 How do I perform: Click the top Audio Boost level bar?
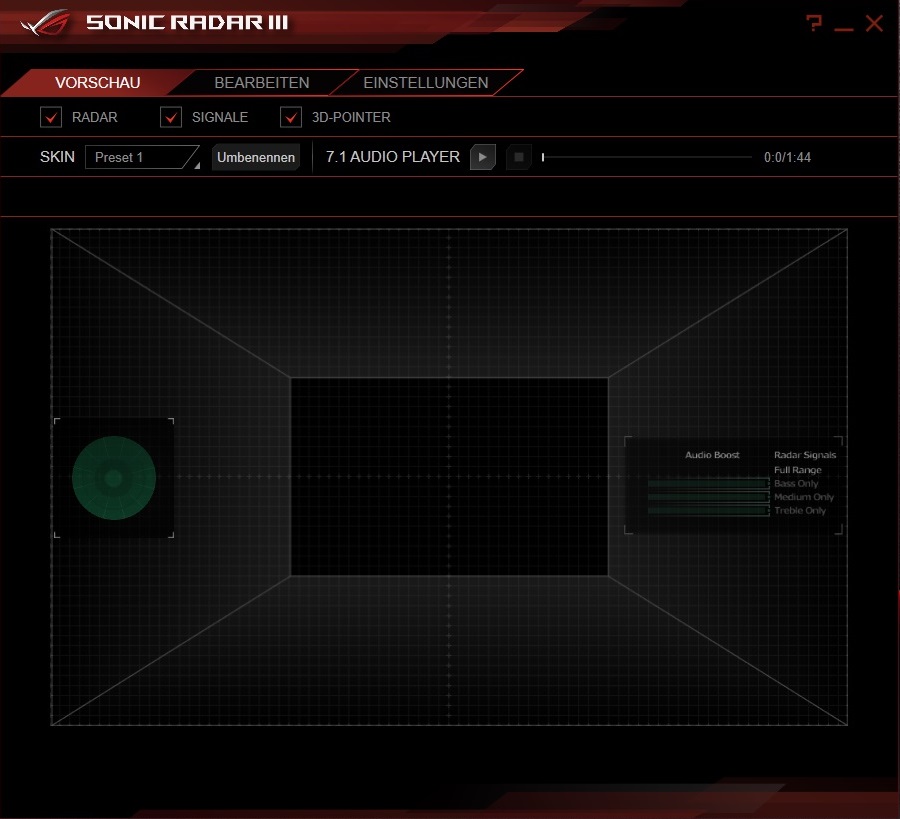(707, 484)
